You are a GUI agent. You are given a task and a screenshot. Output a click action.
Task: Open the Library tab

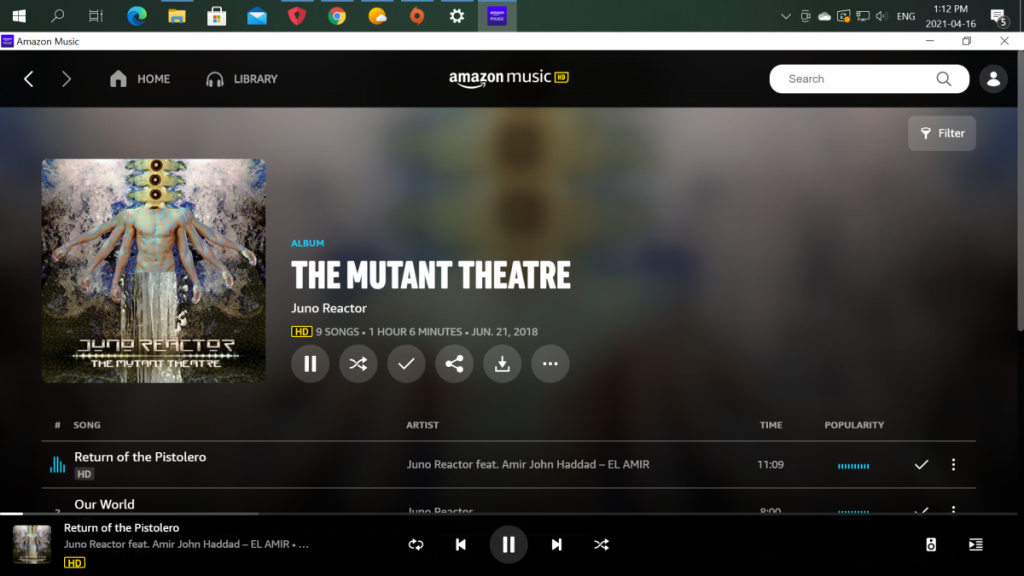[242, 79]
